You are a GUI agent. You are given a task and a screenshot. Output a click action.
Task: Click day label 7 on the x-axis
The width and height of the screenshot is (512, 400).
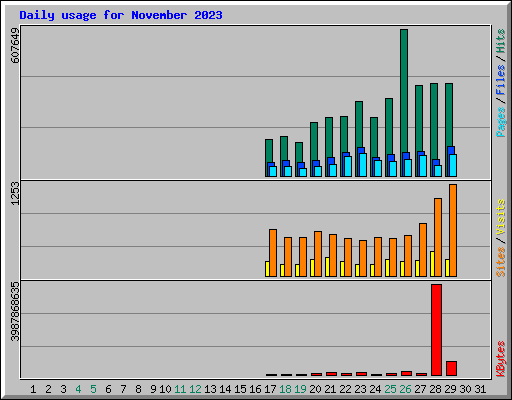[123, 389]
